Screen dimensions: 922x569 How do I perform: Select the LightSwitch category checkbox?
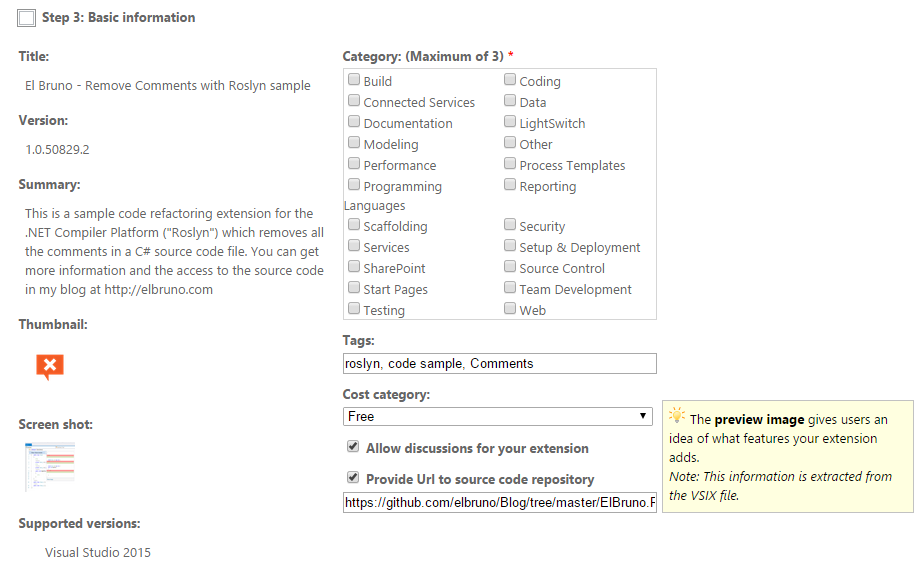[x=510, y=122]
